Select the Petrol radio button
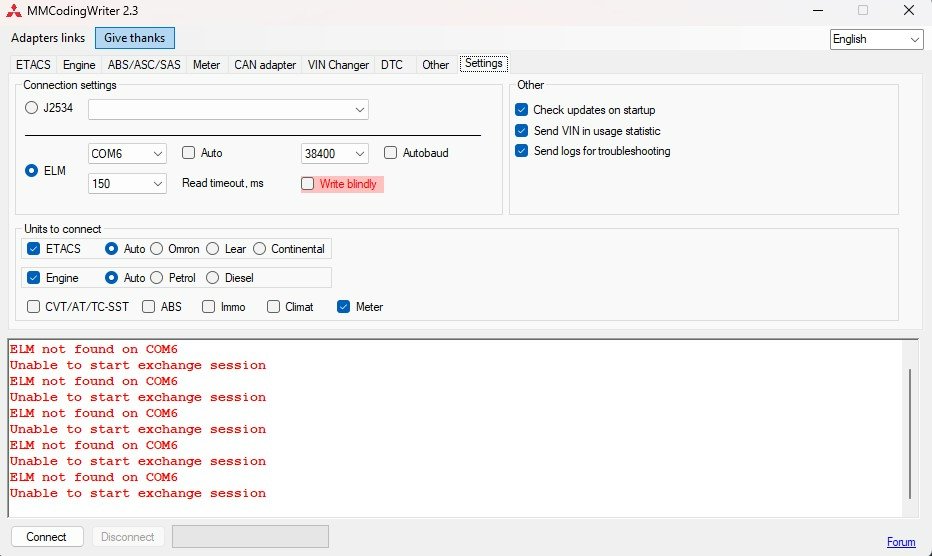Viewport: 932px width, 556px height. click(x=156, y=278)
